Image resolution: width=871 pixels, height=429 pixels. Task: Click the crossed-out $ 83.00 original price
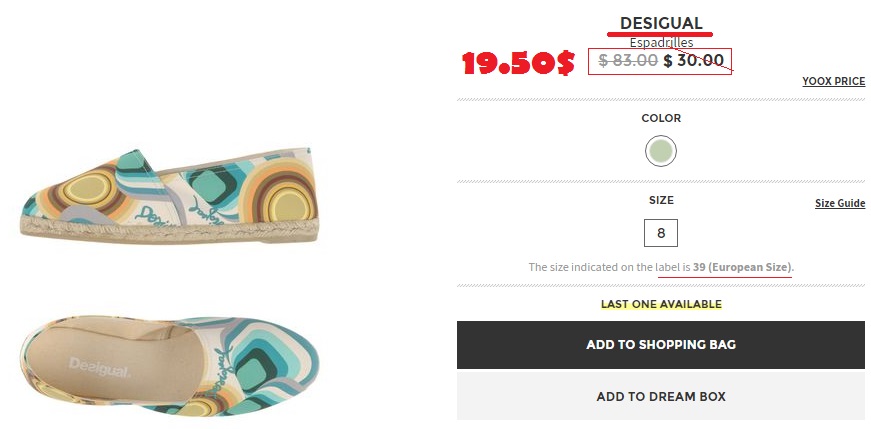(x=628, y=61)
